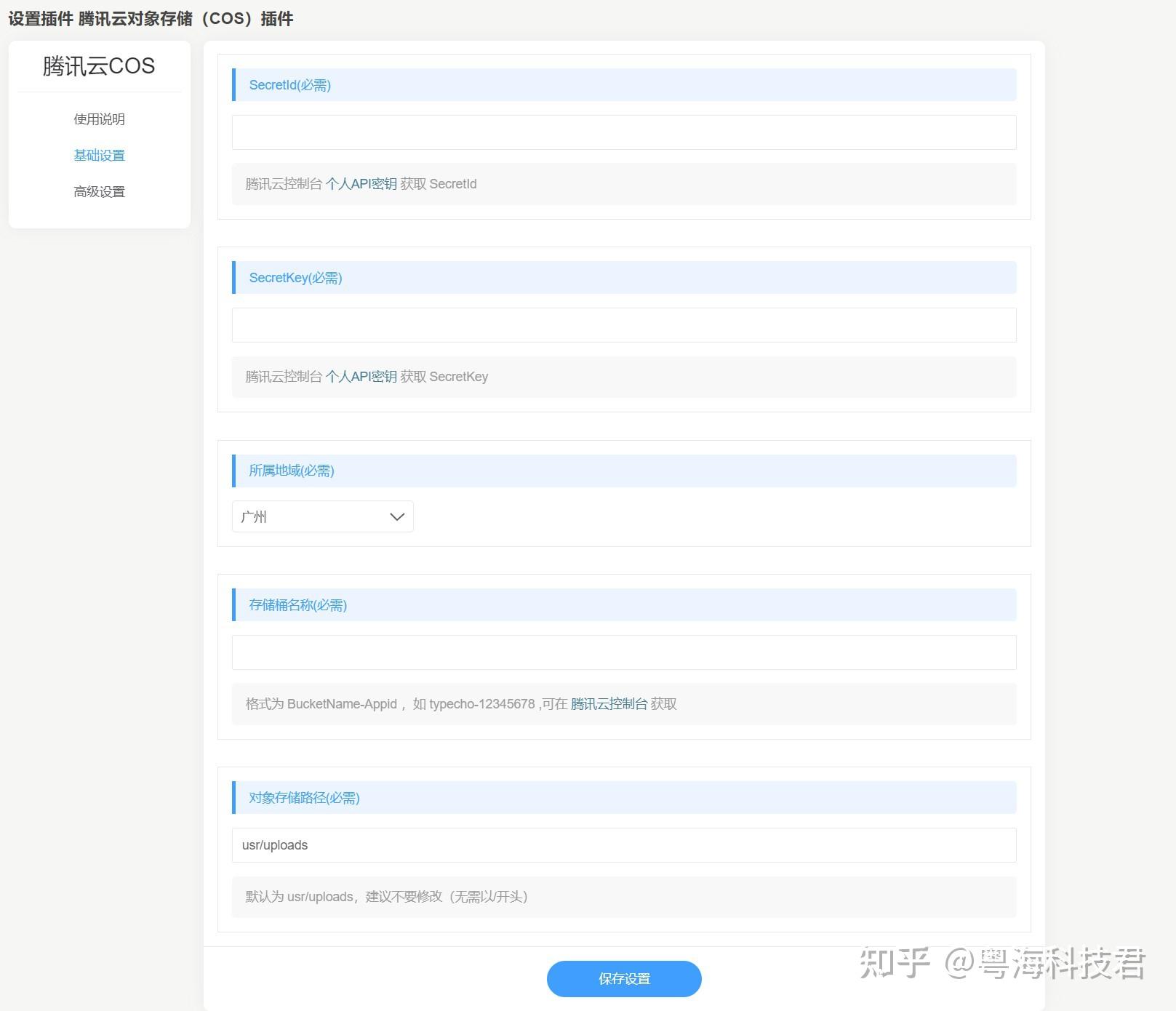Click the 保存设置 button

(x=624, y=979)
